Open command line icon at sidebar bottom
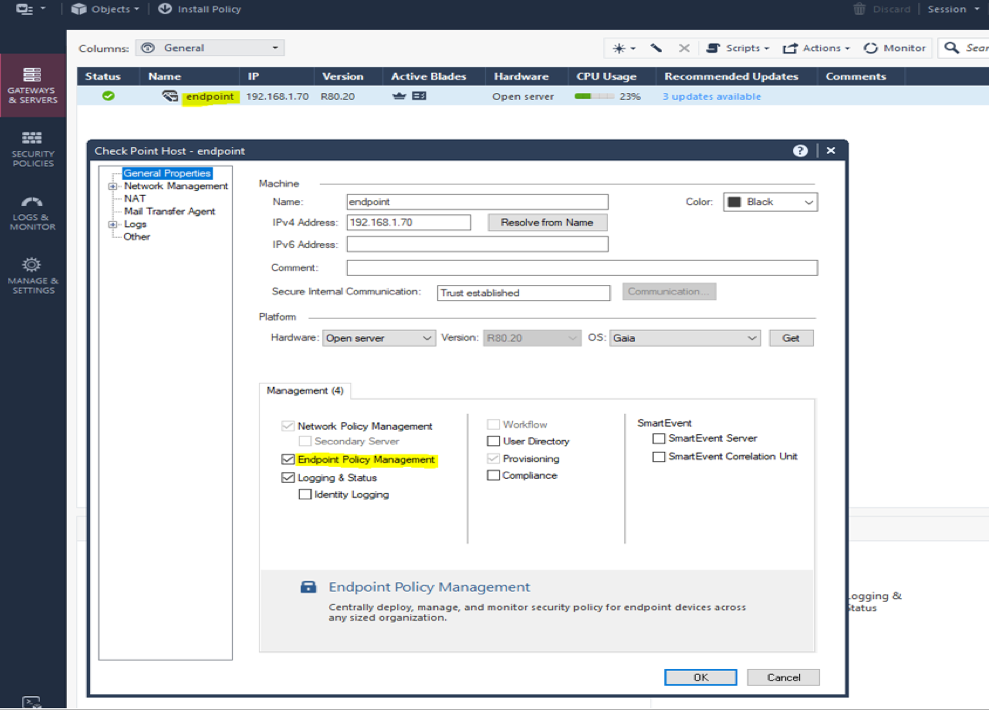 tap(32, 702)
